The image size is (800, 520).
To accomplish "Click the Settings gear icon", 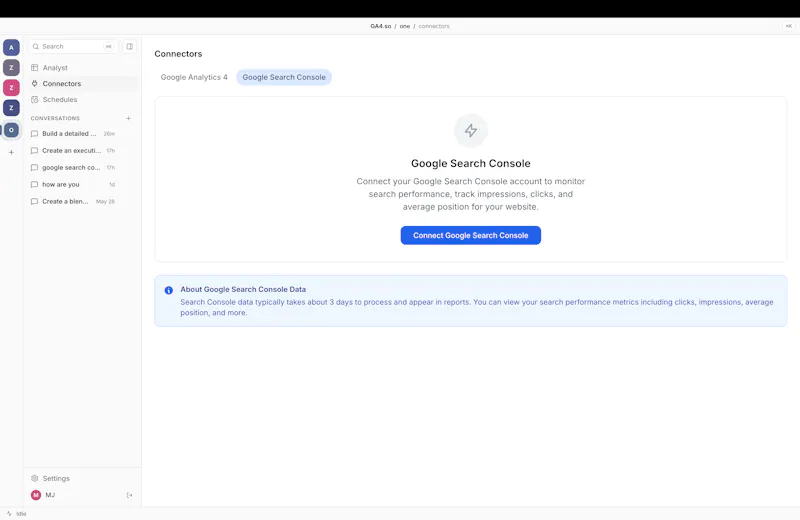I will (x=35, y=478).
